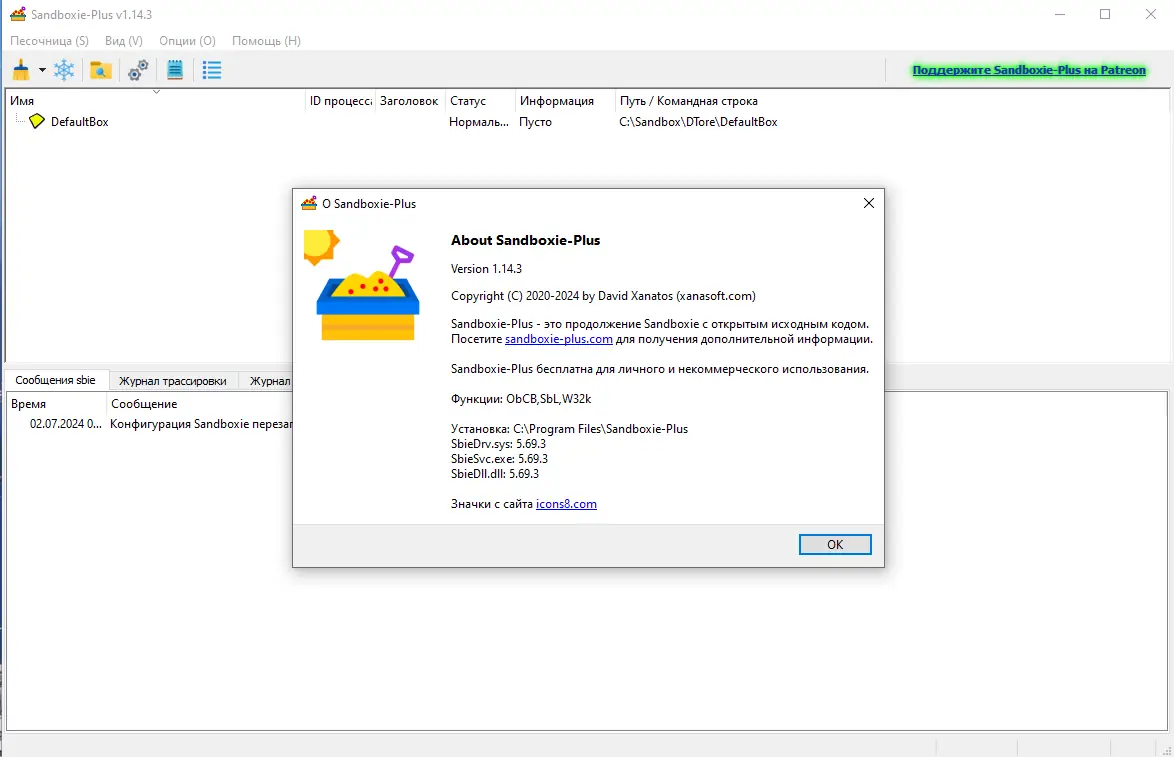This screenshot has width=1174, height=757.
Task: Open the Песочница (S) menu
Action: click(x=49, y=40)
